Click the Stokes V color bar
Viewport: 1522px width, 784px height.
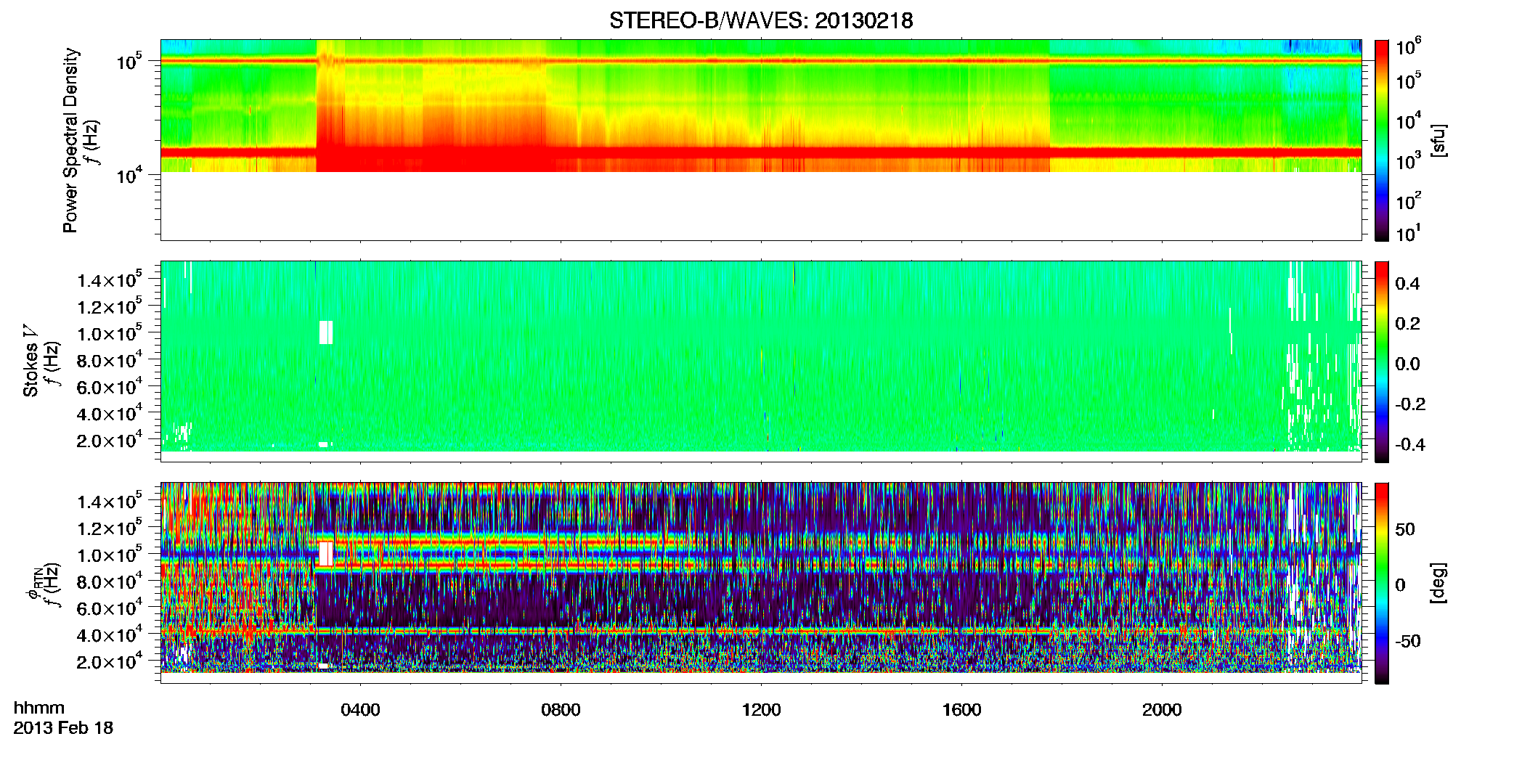pyautogui.click(x=1382, y=361)
